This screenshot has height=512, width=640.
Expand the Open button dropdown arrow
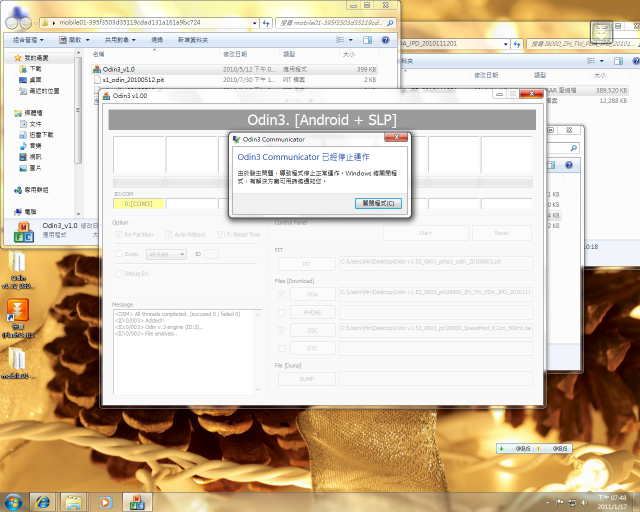(x=88, y=40)
